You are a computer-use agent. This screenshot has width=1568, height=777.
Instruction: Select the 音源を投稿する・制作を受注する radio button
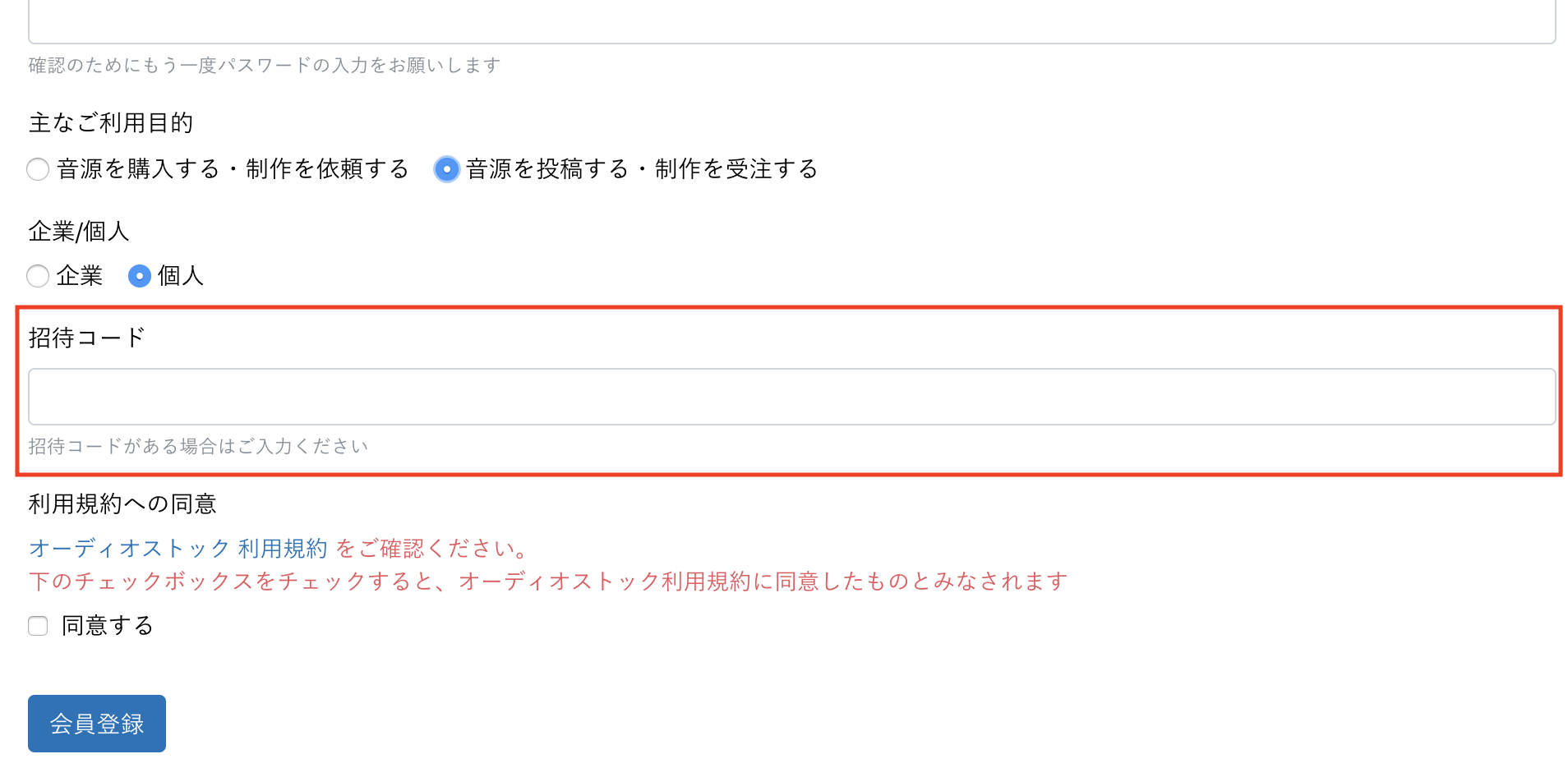point(446,169)
